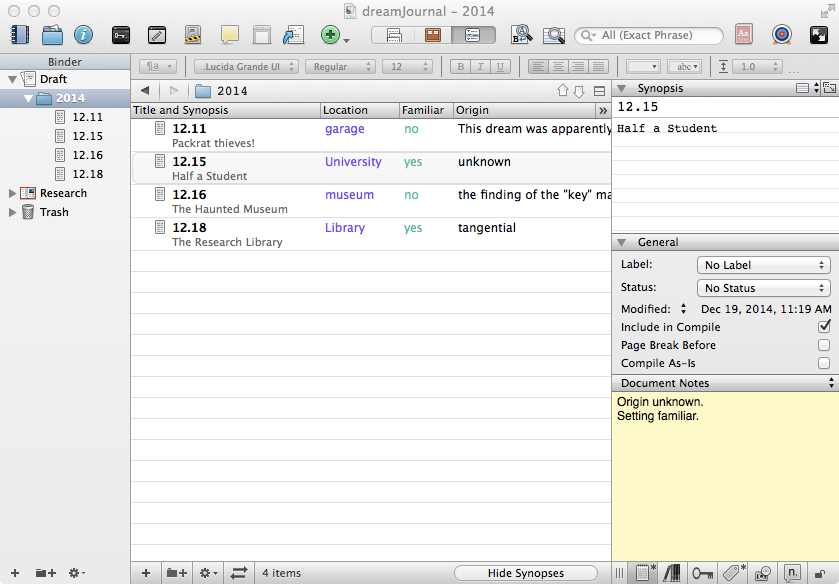Image resolution: width=839 pixels, height=584 pixels.
Task: Click the museum location cell for 12.16
Action: (x=349, y=195)
